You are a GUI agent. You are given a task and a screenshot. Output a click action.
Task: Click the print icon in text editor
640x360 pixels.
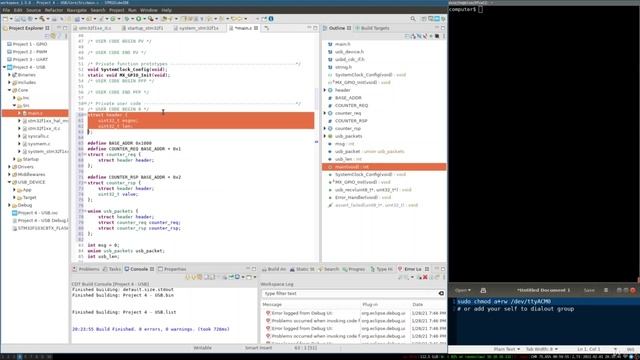(x=483, y=290)
